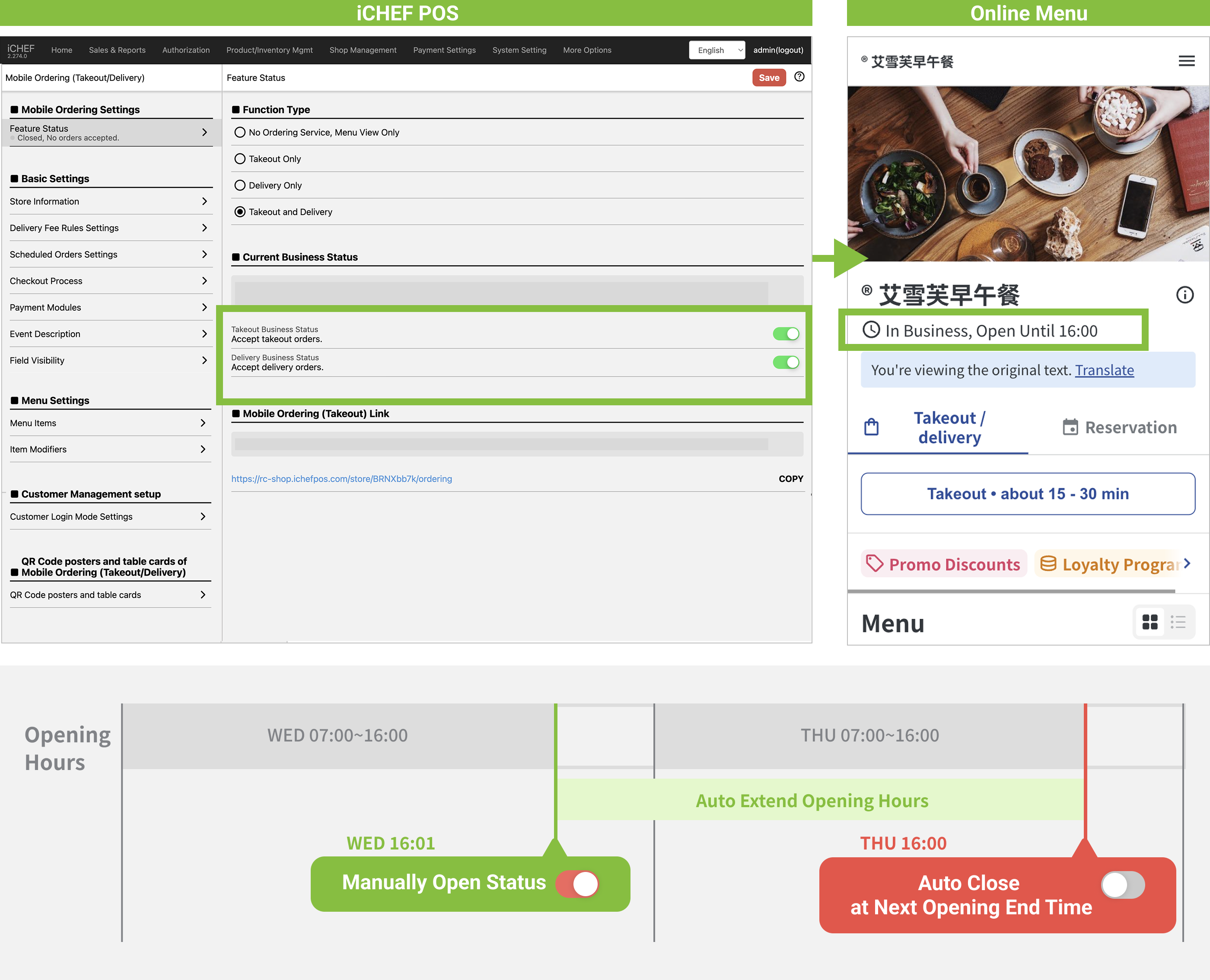Open the English language dropdown
This screenshot has width=1210, height=980.
[716, 50]
